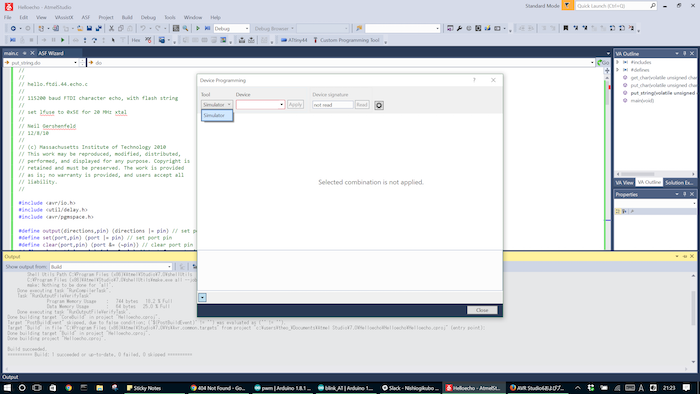This screenshot has height=394, width=700.
Task: Click the Device signature field
Action: [333, 105]
